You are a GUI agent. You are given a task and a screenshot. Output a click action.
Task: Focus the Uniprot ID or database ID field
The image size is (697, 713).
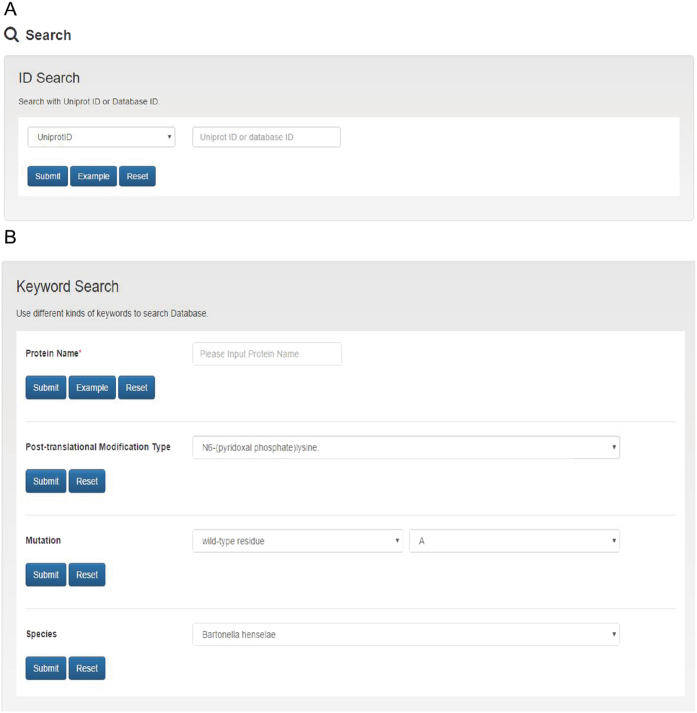coord(266,137)
